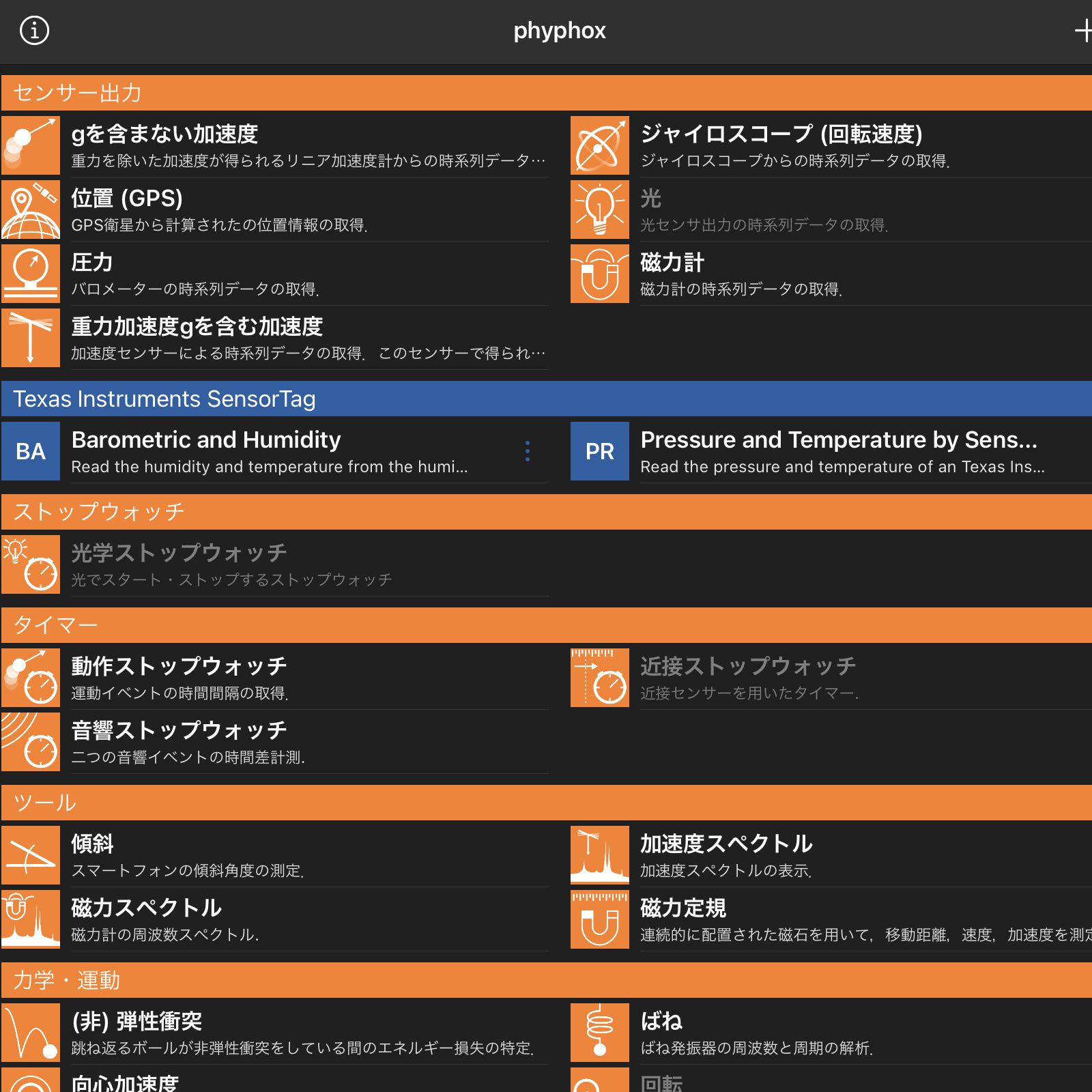Open the 磁力スペクトル title

click(x=146, y=908)
